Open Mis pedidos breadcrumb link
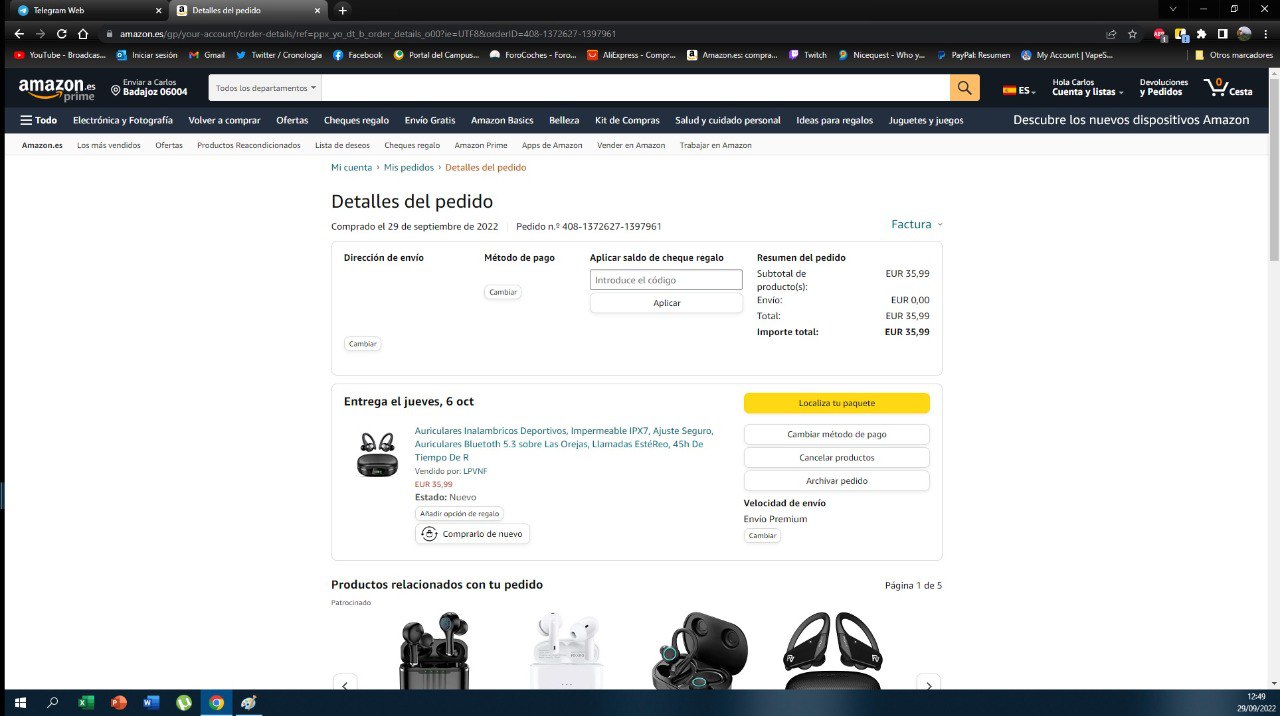 [x=408, y=167]
